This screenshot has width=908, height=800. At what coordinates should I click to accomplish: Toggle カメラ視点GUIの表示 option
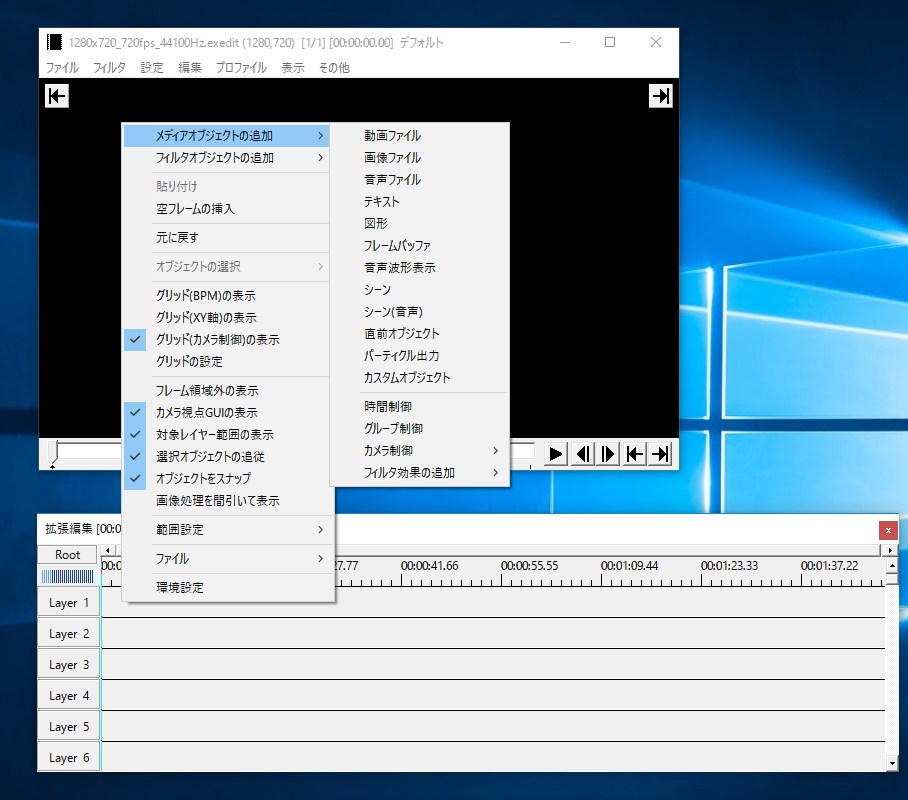226,412
